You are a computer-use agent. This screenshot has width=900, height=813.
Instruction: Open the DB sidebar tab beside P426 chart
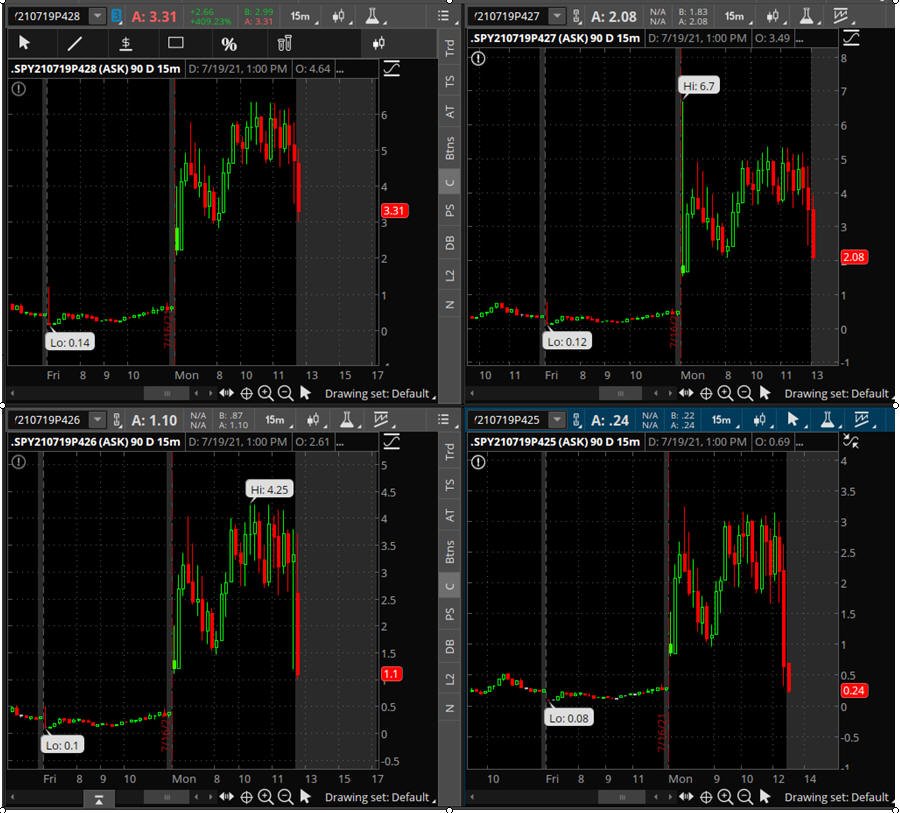[449, 646]
